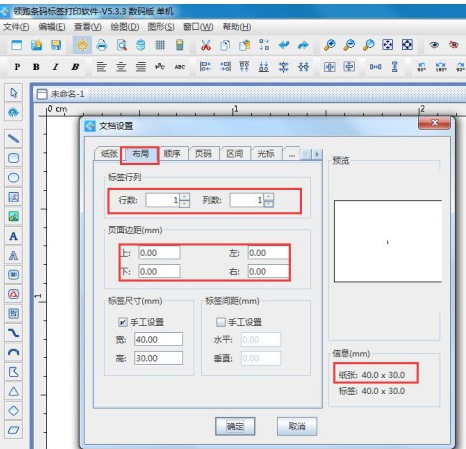The width and height of the screenshot is (466, 449).
Task: Click the 取消 button
Action: pos(297,426)
